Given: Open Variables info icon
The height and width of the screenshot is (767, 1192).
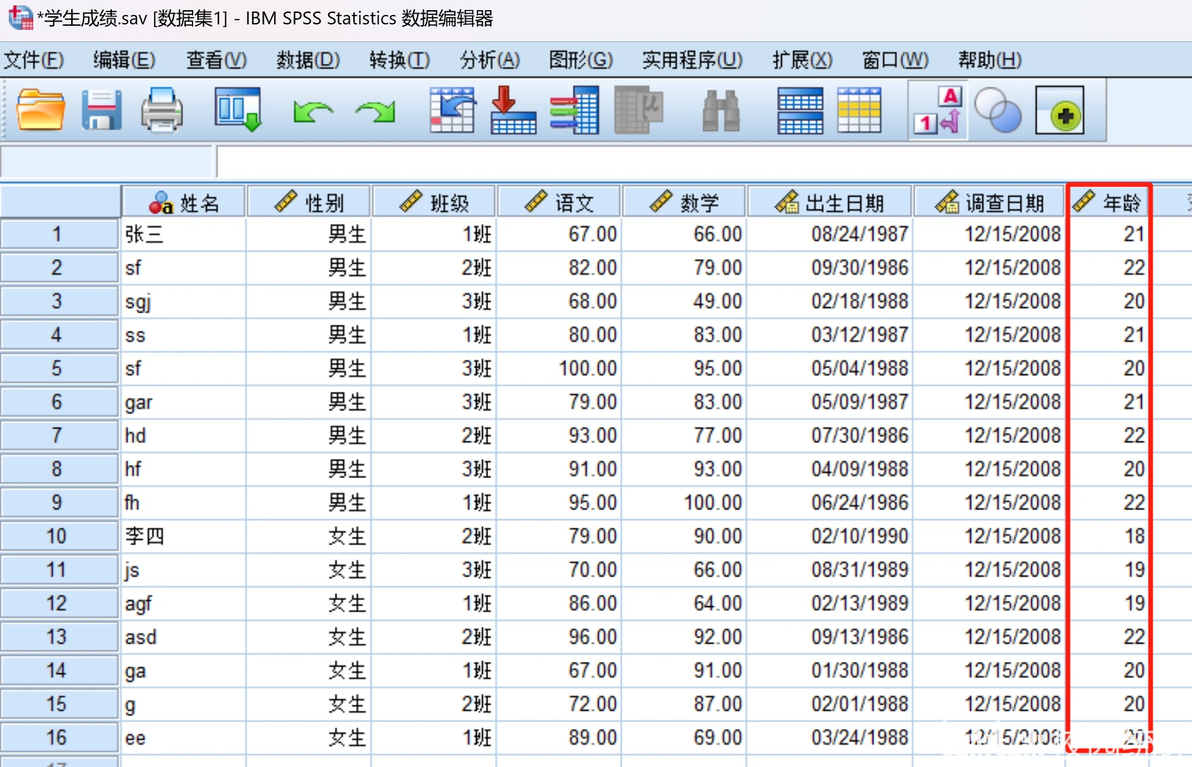Looking at the screenshot, I should coord(575,111).
